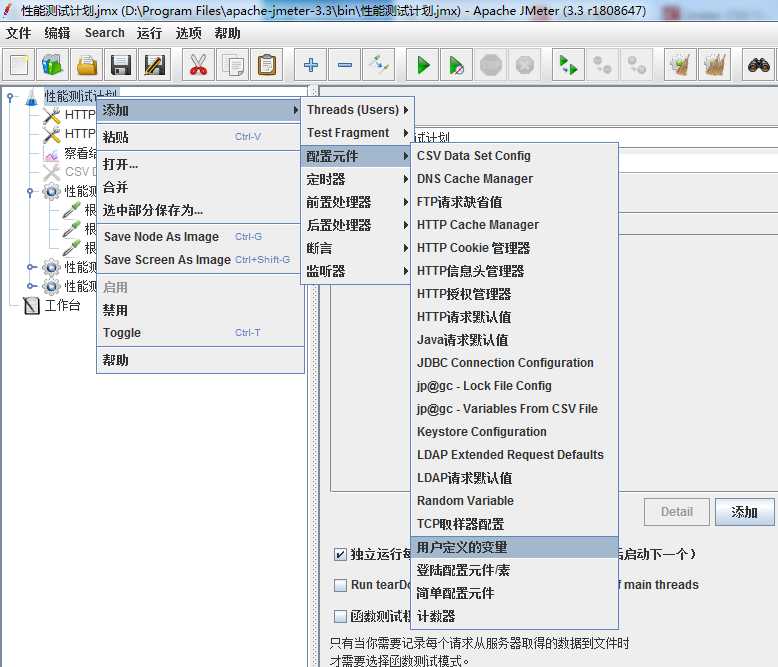The height and width of the screenshot is (667, 778).
Task: Open the Threads (Users) submenu
Action: [357, 110]
